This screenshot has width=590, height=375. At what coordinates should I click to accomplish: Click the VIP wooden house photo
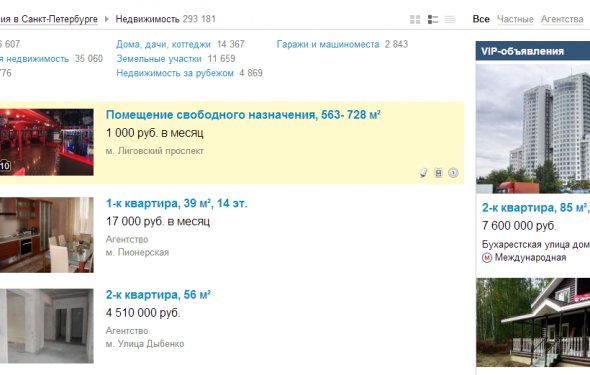click(533, 322)
